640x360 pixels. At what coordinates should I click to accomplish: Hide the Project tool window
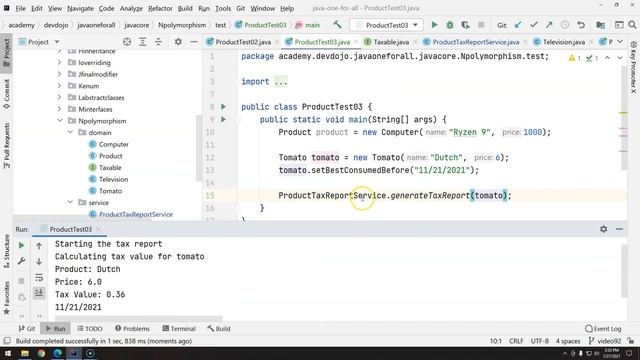click(x=193, y=42)
